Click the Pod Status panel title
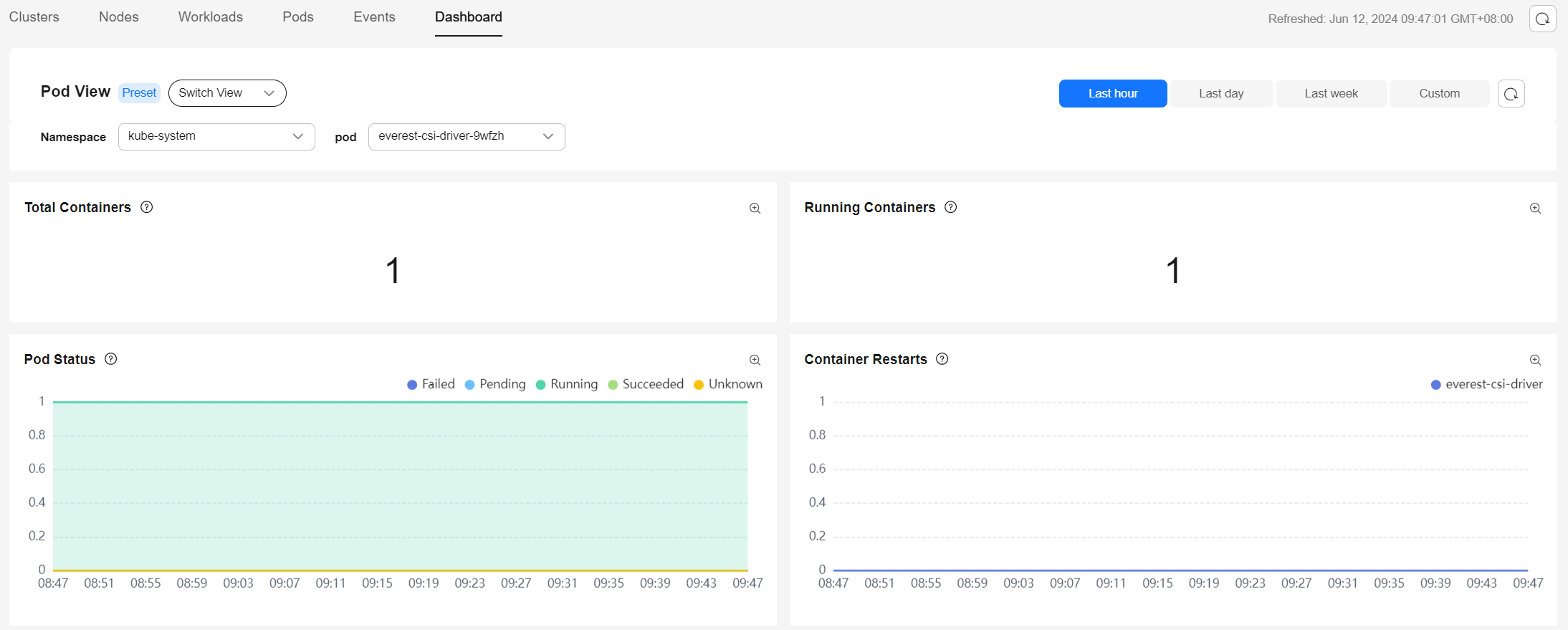The image size is (1568, 630). [59, 360]
